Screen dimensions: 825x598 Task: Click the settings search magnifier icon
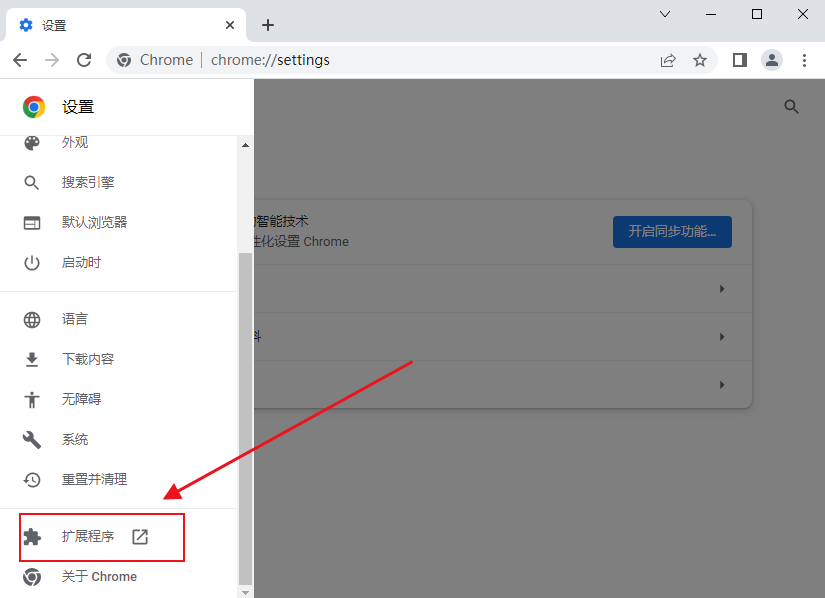791,107
